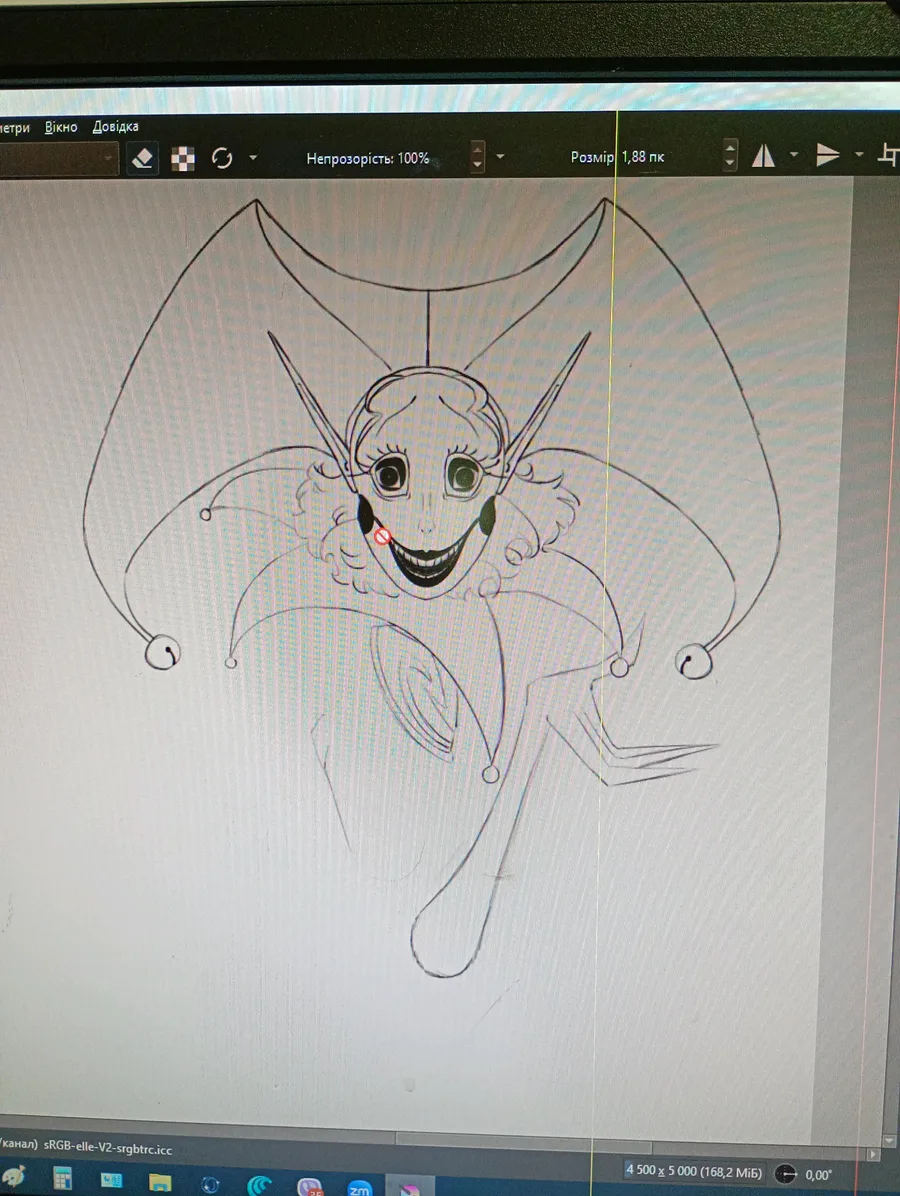Open horizontal mirror options dropdown arrow
Viewport: 900px width, 1196px height.
coord(793,154)
